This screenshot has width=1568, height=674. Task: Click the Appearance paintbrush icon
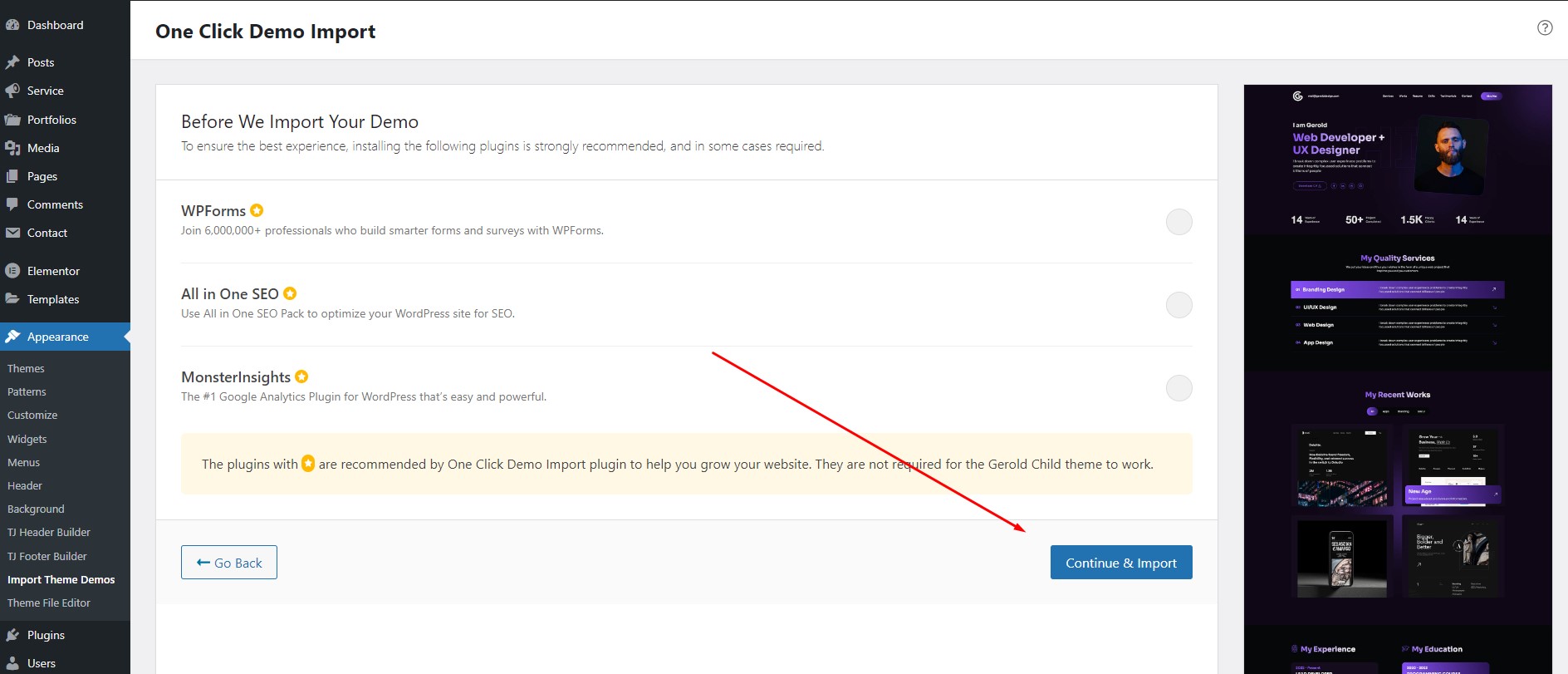[x=12, y=337]
